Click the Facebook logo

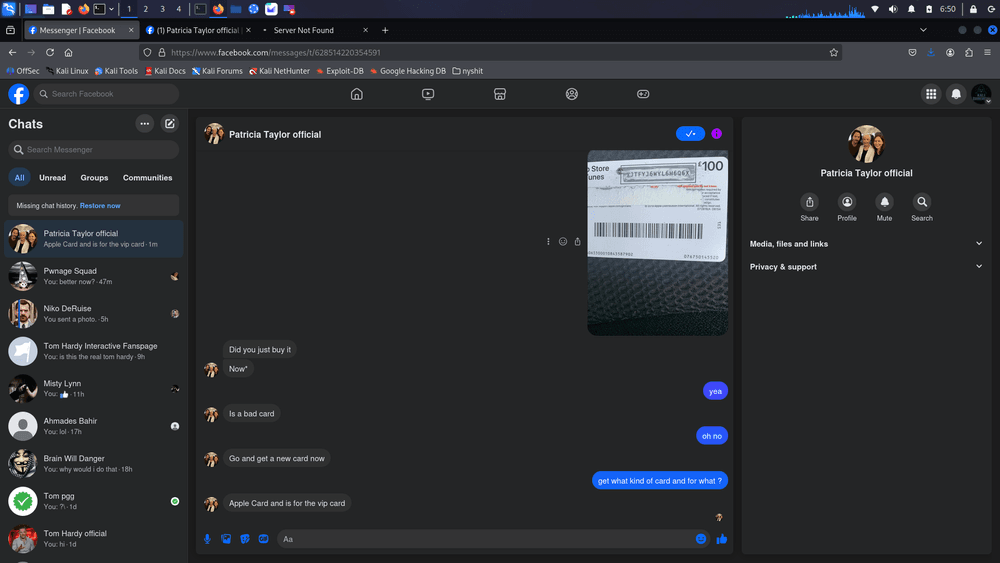[x=18, y=94]
